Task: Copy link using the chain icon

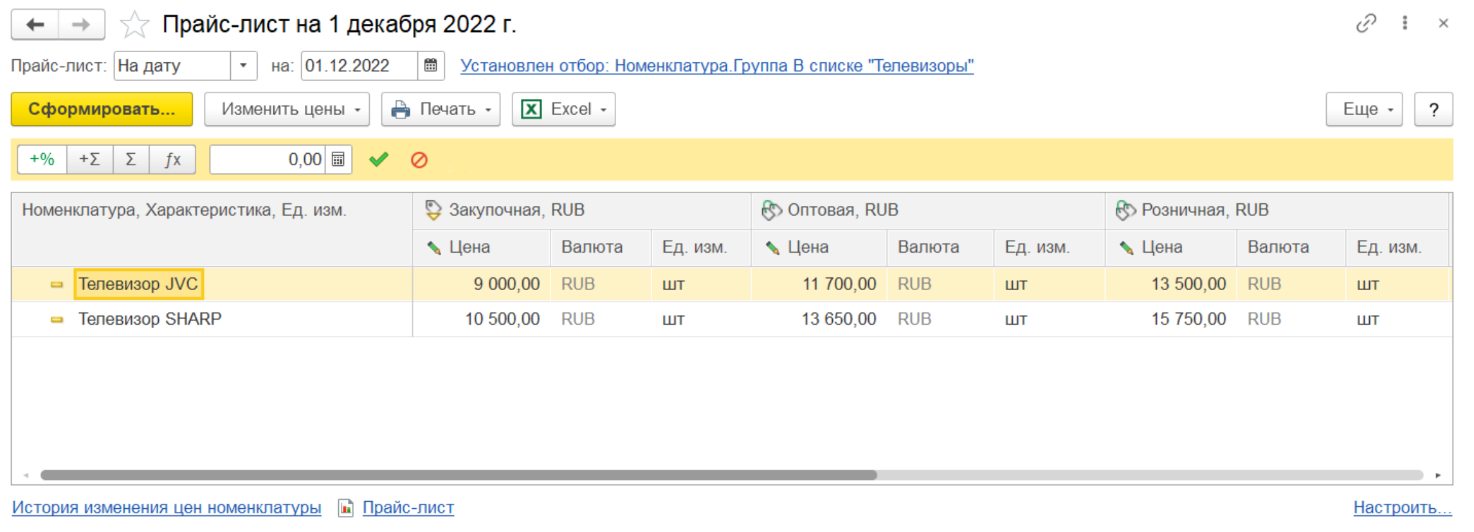Action: [1366, 24]
